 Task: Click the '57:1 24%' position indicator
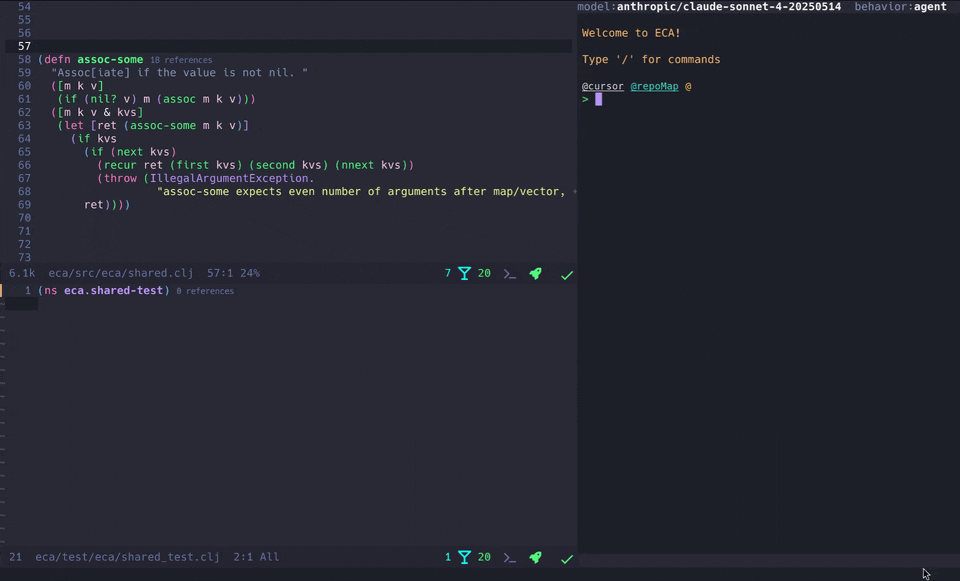tap(233, 273)
